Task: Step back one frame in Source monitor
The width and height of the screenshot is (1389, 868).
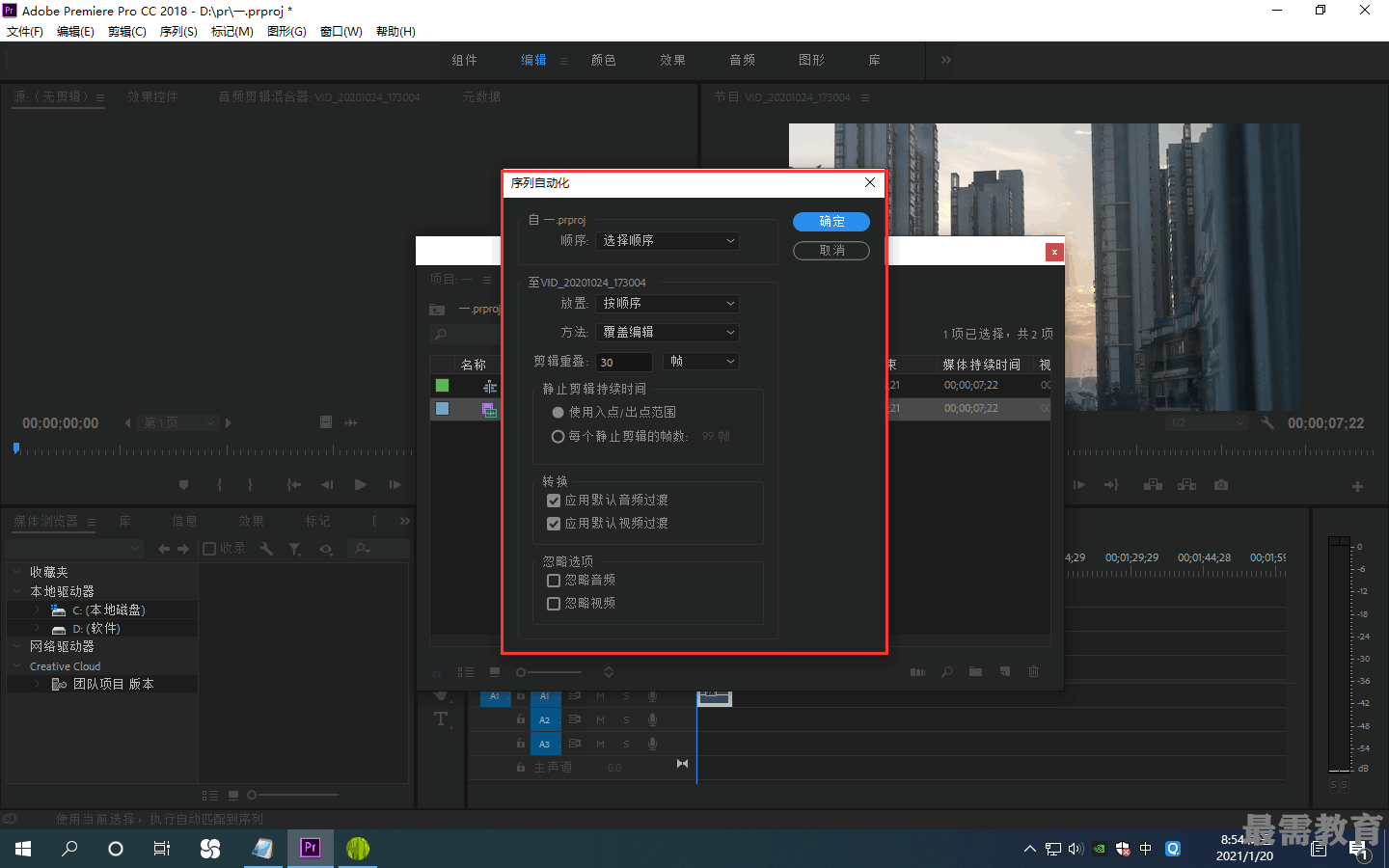Action: (327, 484)
